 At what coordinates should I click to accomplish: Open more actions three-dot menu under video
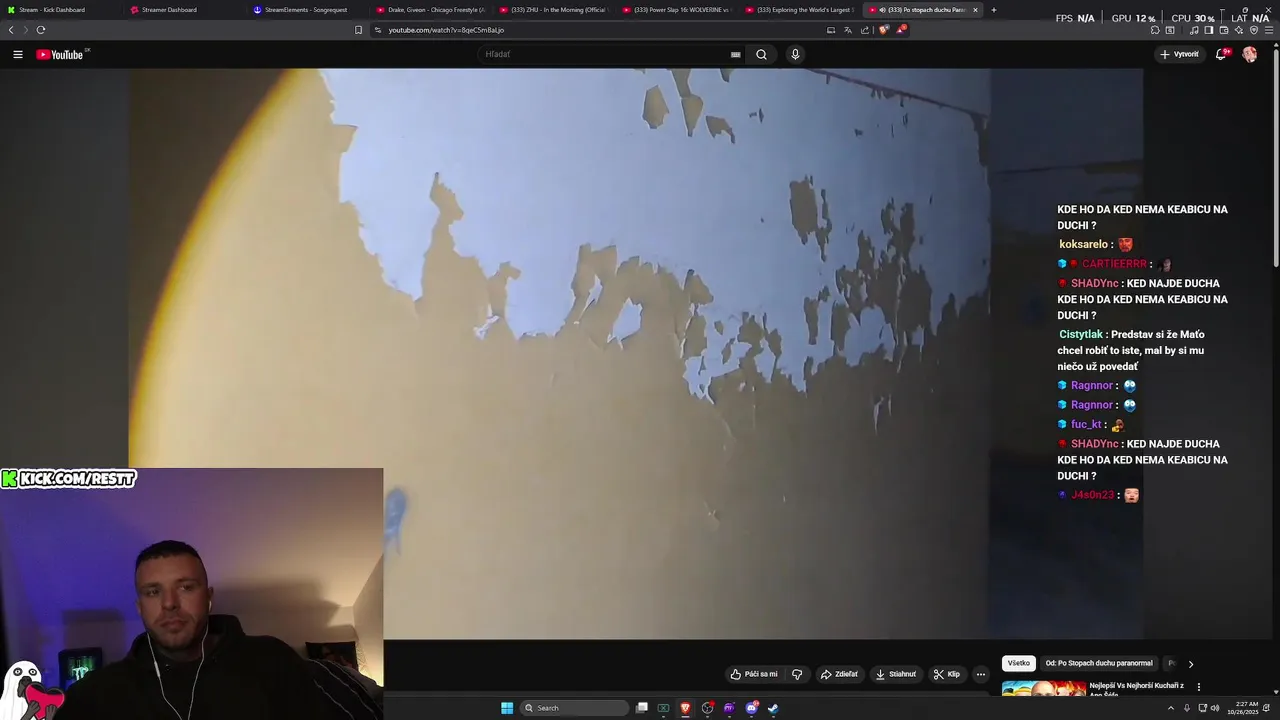point(981,674)
